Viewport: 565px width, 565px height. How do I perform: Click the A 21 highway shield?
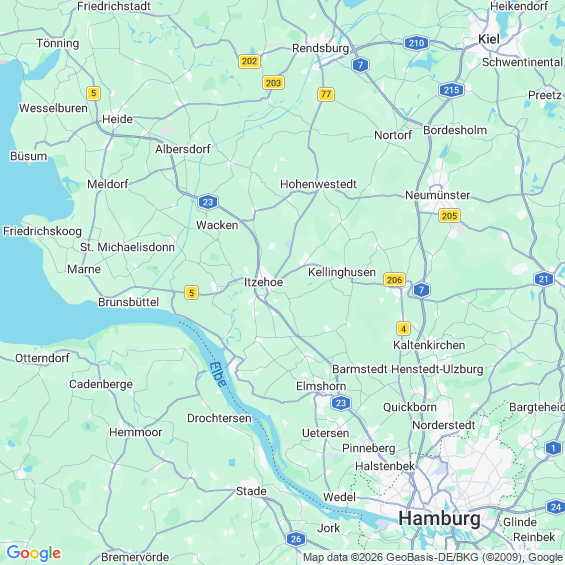click(x=543, y=279)
